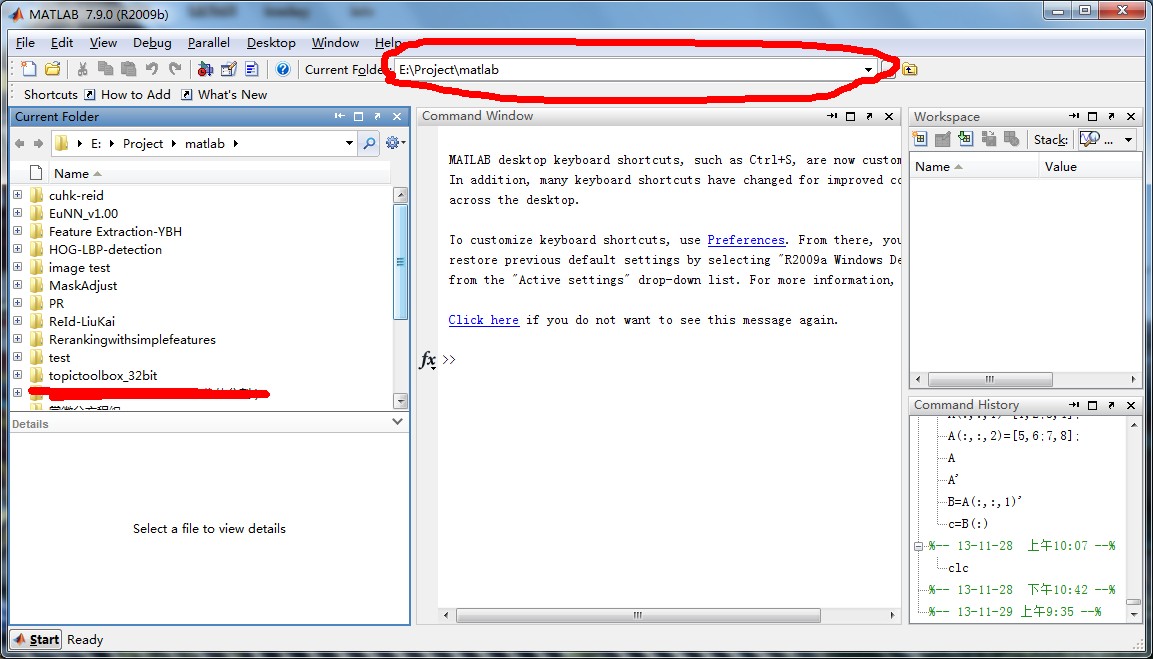Open the Profiler icon
The height and width of the screenshot is (659, 1153).
tap(251, 69)
